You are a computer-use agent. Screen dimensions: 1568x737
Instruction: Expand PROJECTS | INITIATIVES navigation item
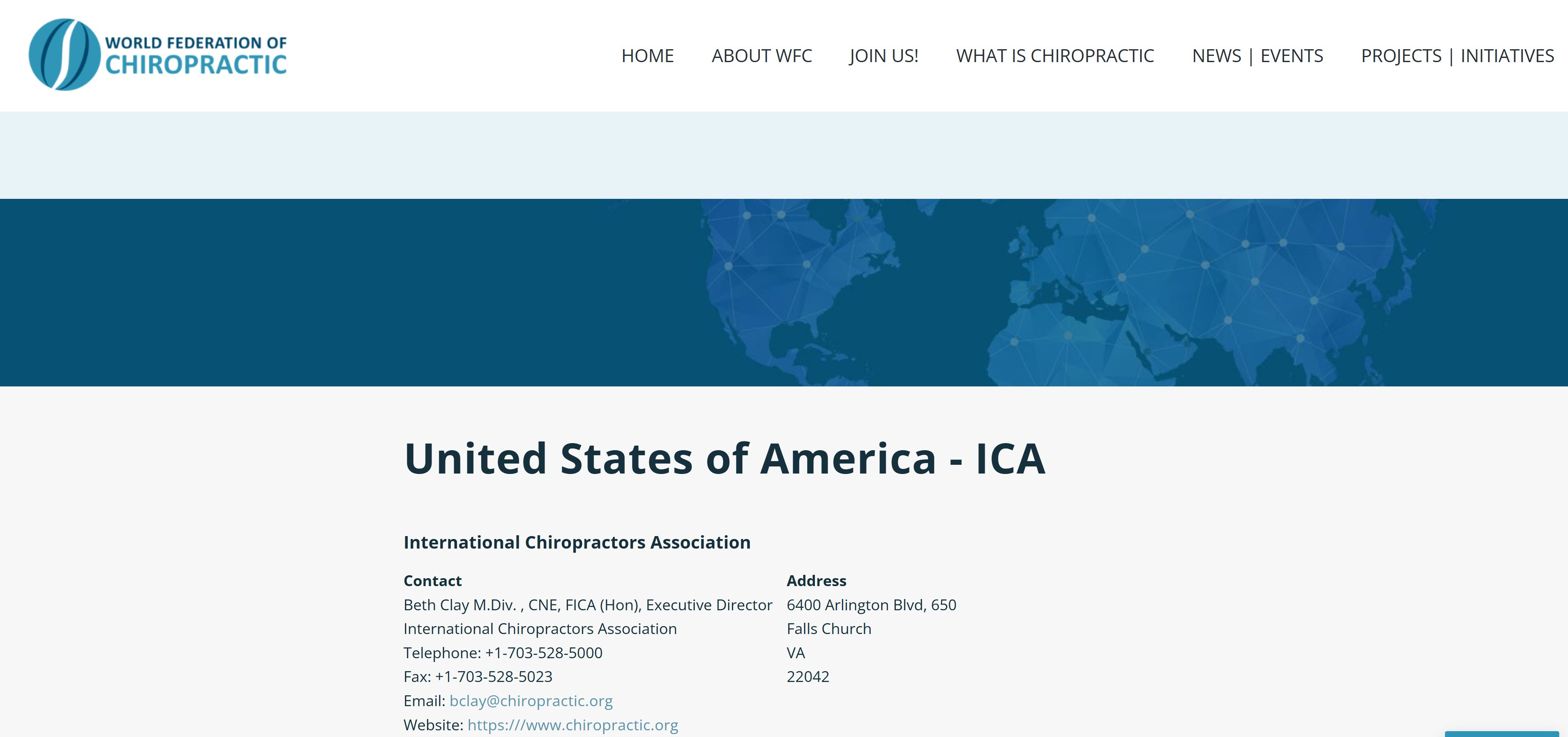click(x=1457, y=56)
